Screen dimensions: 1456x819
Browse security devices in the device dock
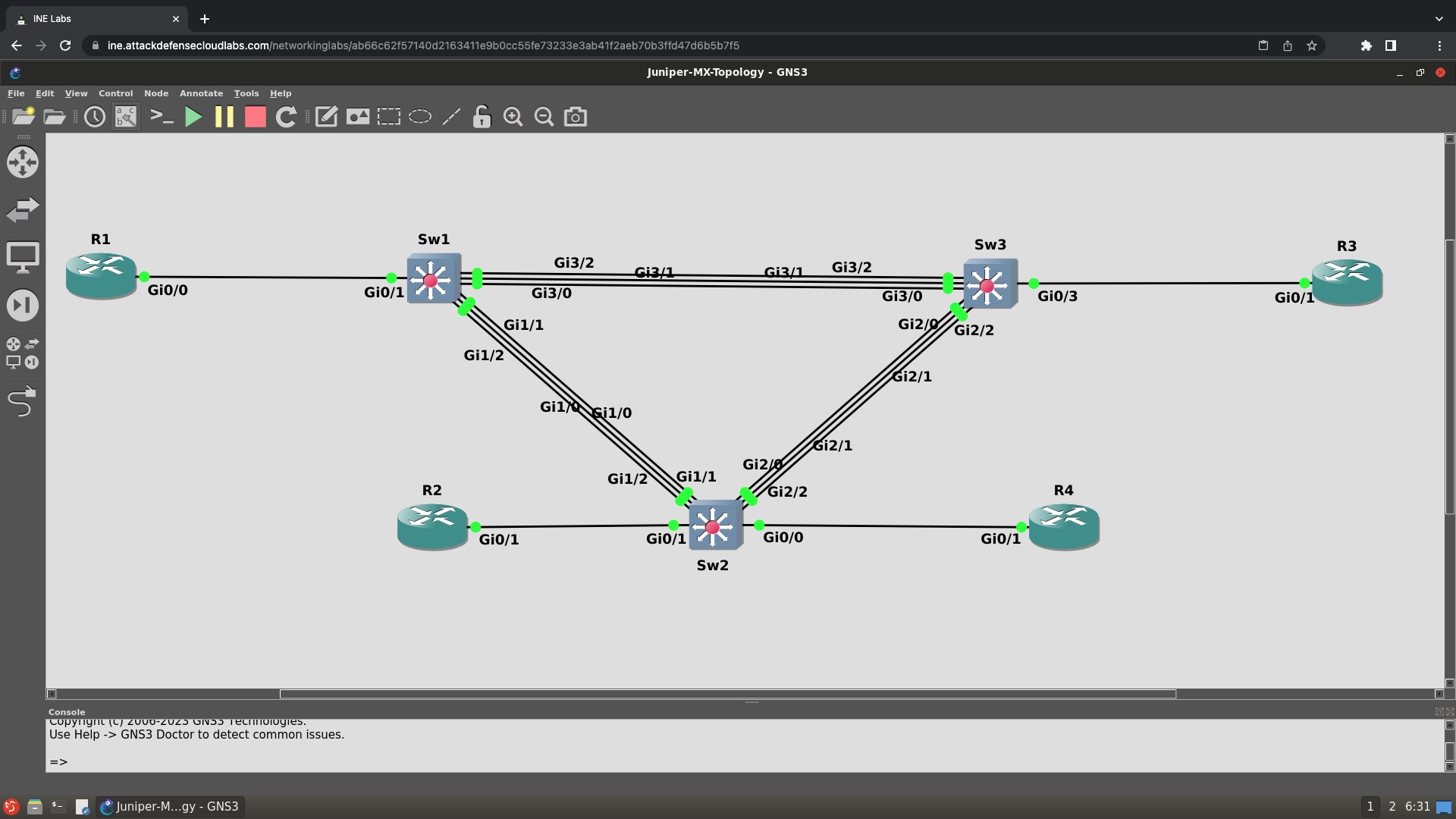[23, 306]
